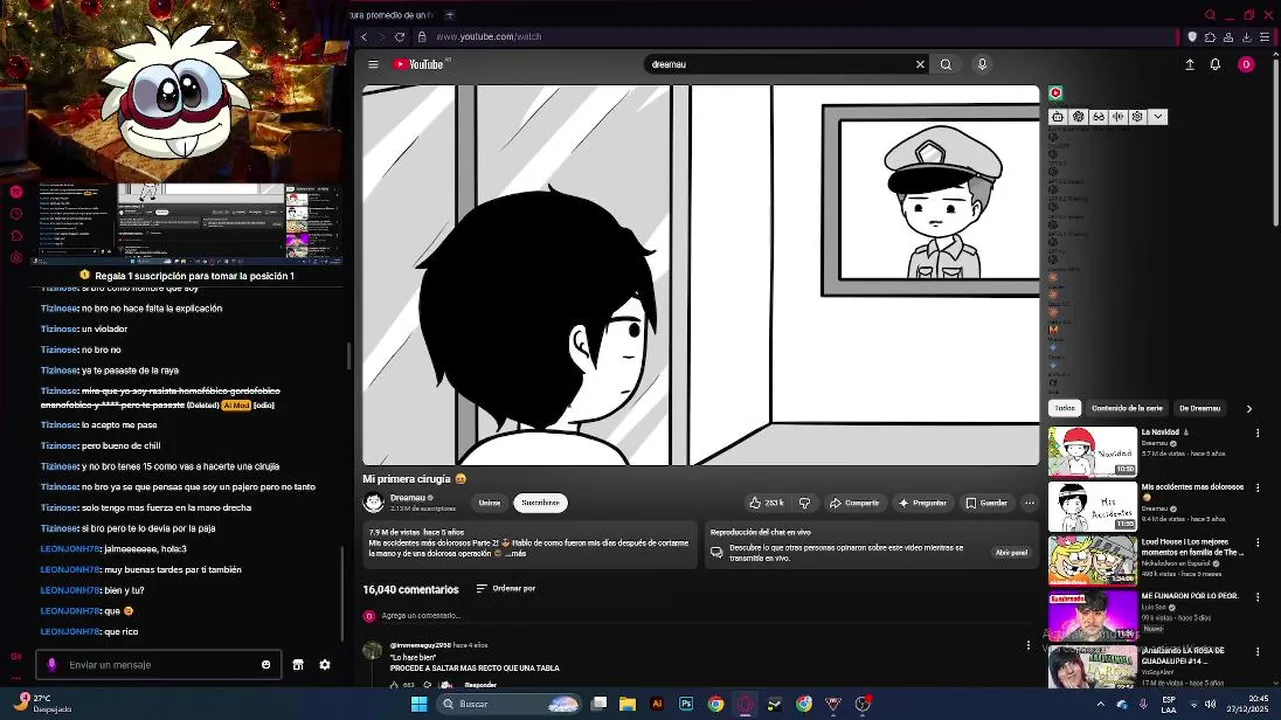Click the 'Suscribirse' button
This screenshot has height=720, width=1281.
tap(540, 503)
